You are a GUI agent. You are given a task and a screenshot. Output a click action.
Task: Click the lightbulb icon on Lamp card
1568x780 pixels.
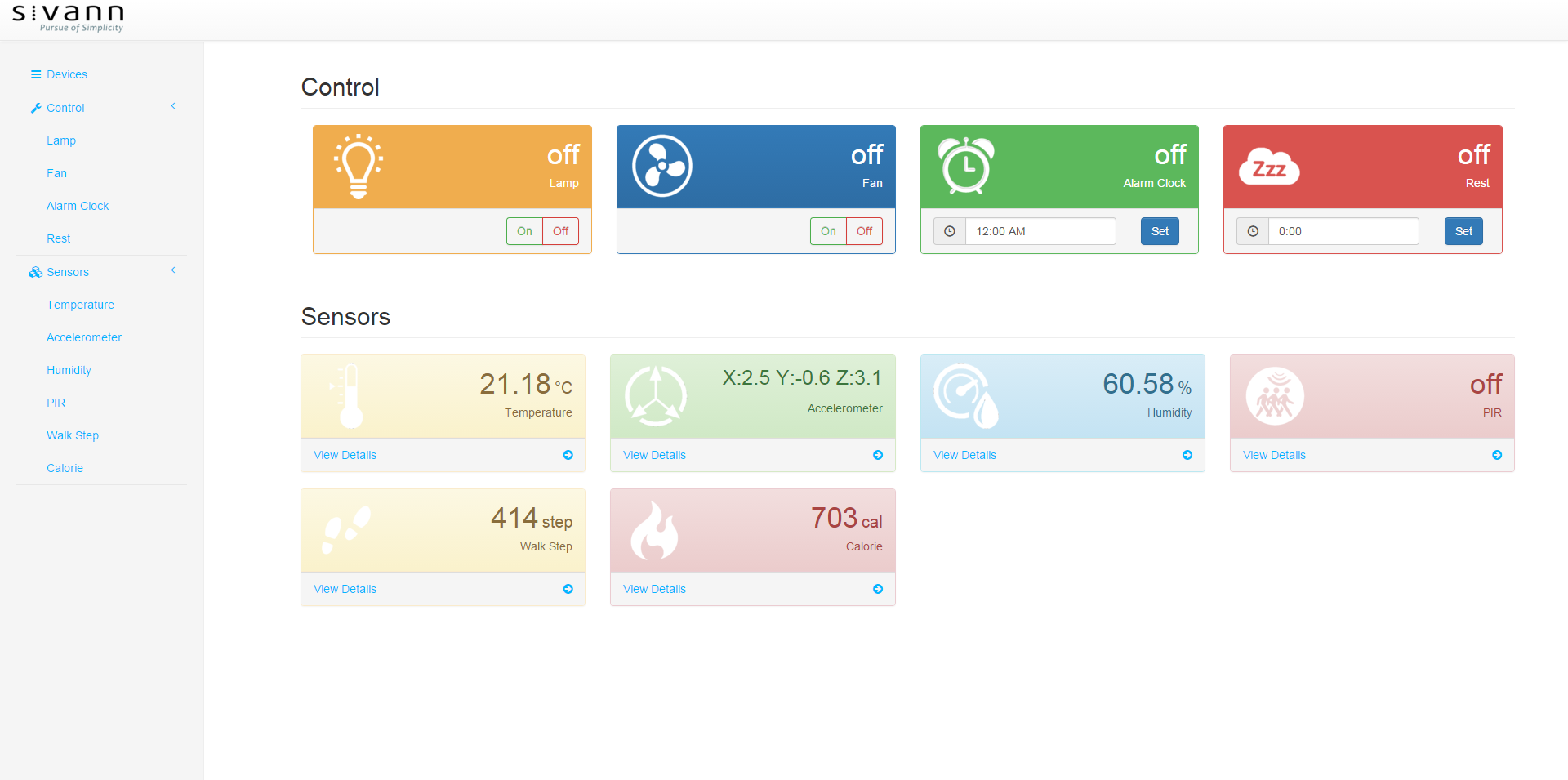(359, 167)
